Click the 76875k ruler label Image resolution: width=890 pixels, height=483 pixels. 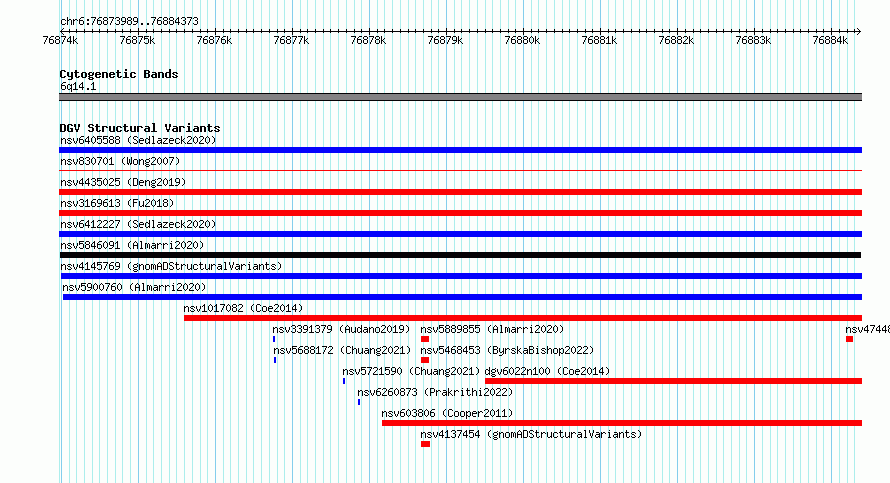(x=137, y=40)
